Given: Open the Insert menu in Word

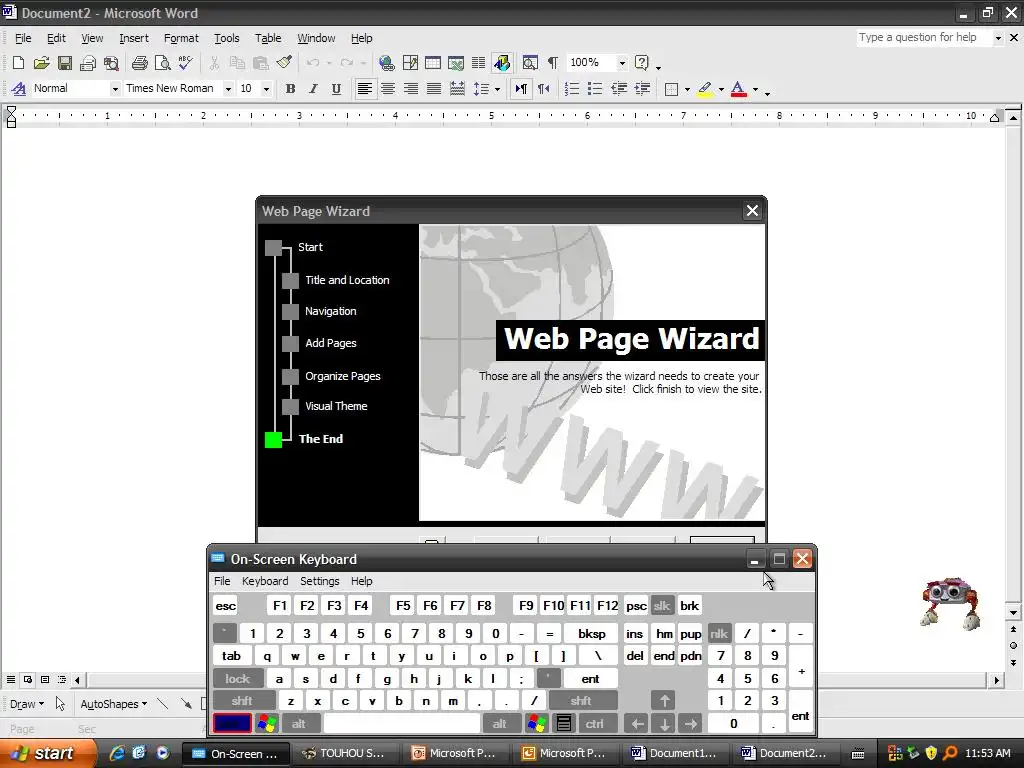Looking at the screenshot, I should point(134,39).
